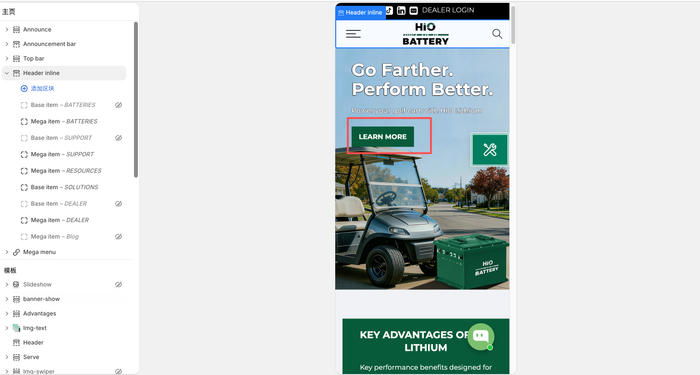Collapse the Header inline section
Viewport: 700px width, 375px height.
point(7,73)
